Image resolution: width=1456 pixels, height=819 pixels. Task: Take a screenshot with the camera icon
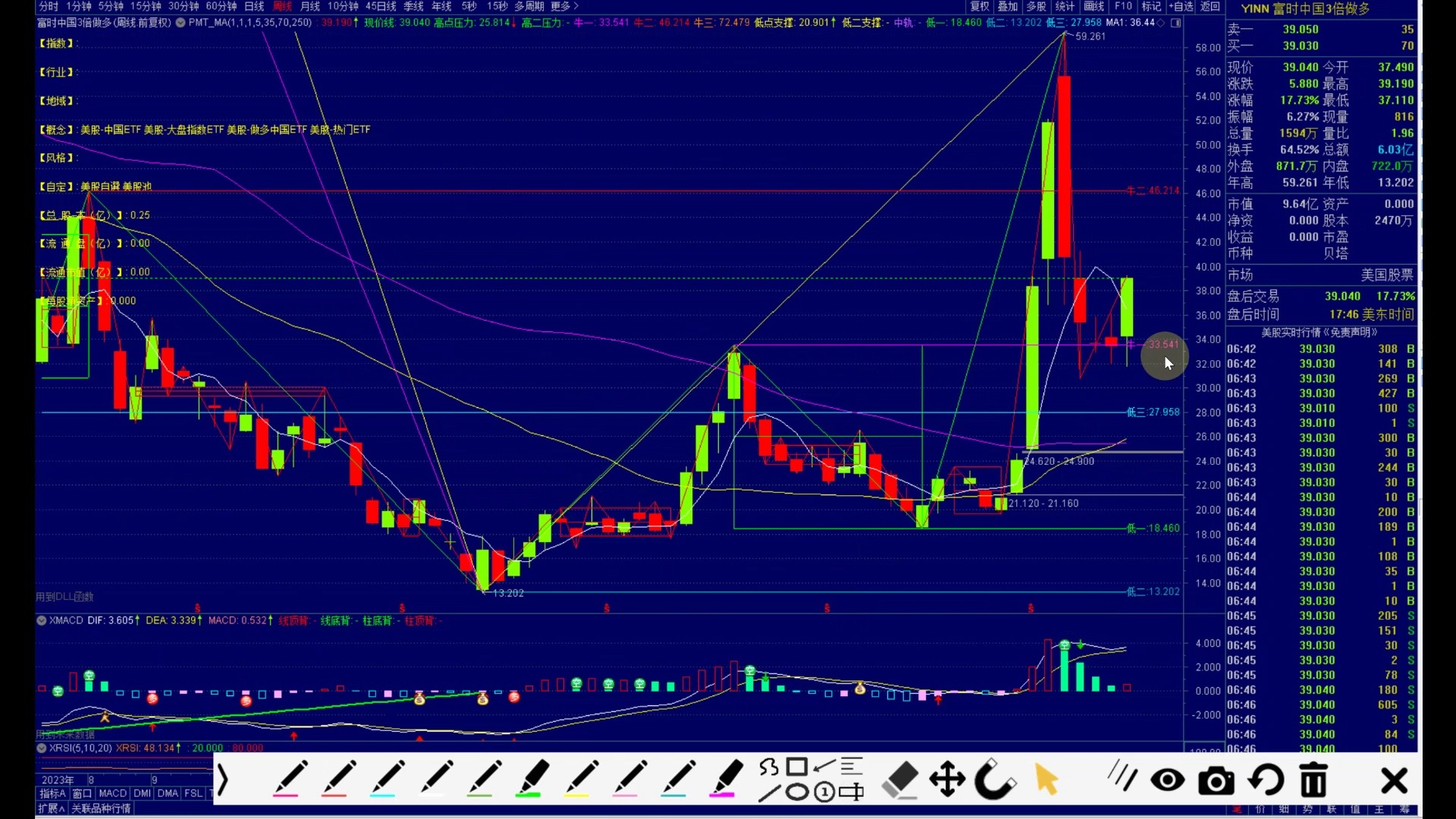(1216, 780)
